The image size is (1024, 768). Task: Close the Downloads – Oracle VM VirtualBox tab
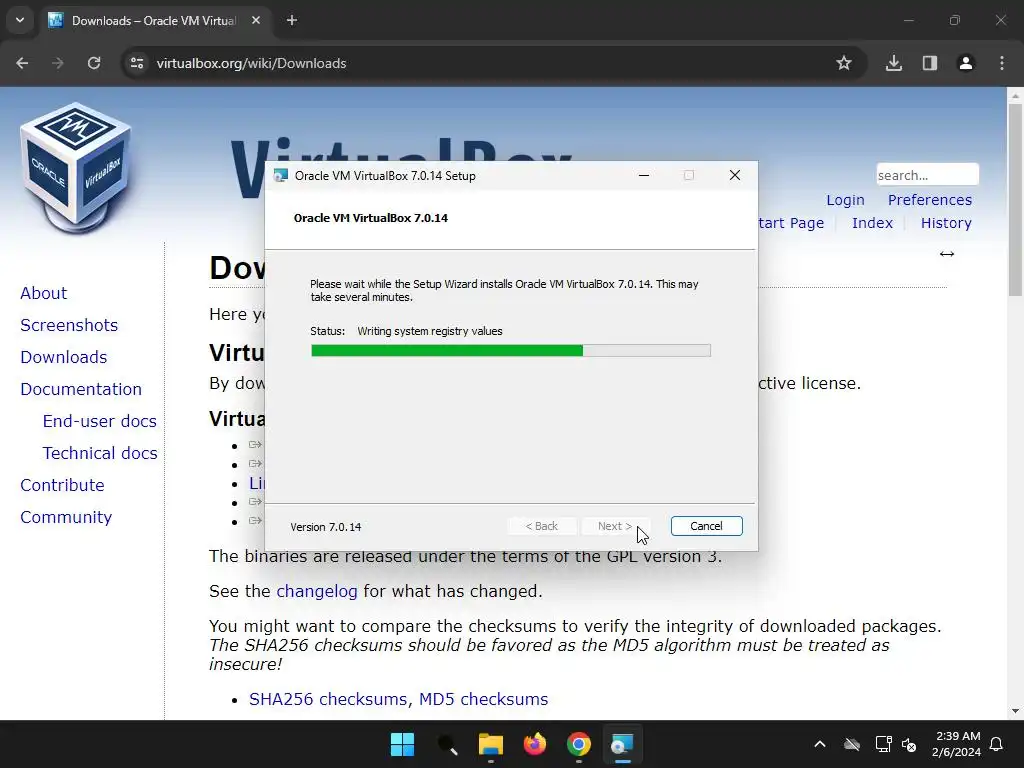point(256,20)
